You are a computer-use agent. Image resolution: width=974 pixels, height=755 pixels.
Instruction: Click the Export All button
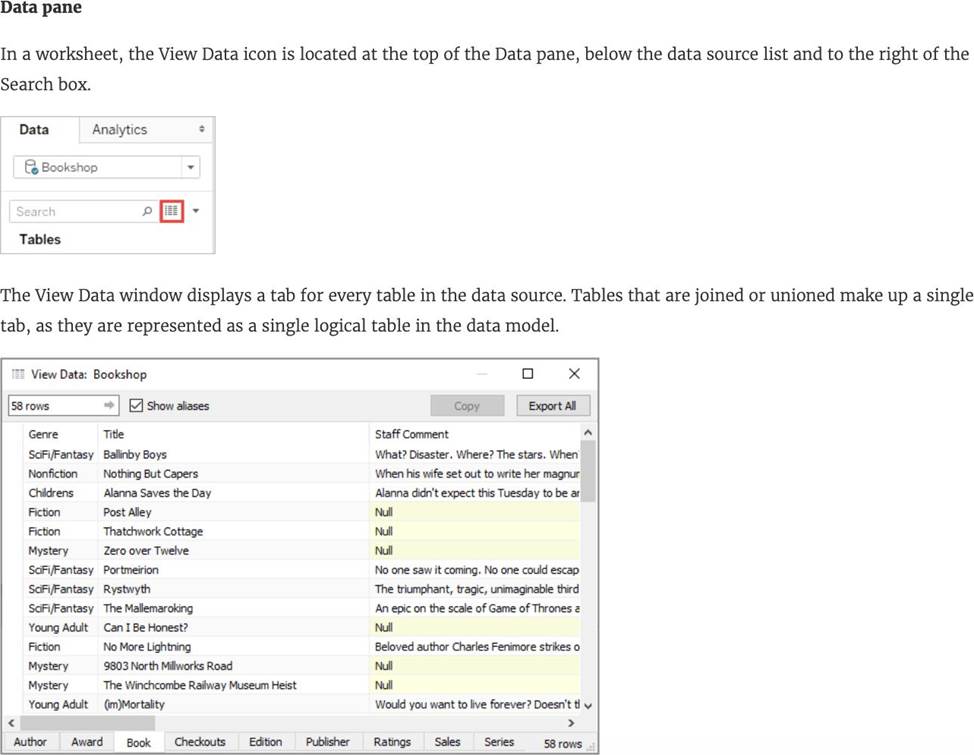click(x=552, y=406)
